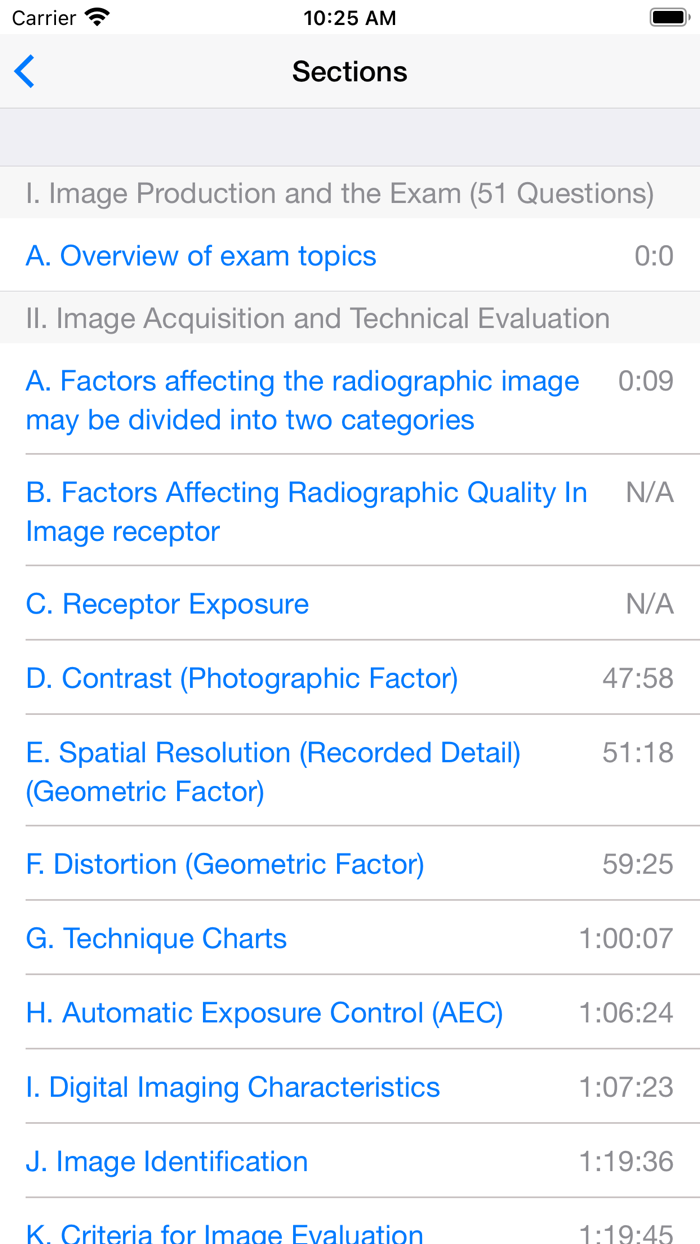This screenshot has width=700, height=1244.
Task: Open 'A. Overview of exam topics'
Action: click(x=200, y=256)
